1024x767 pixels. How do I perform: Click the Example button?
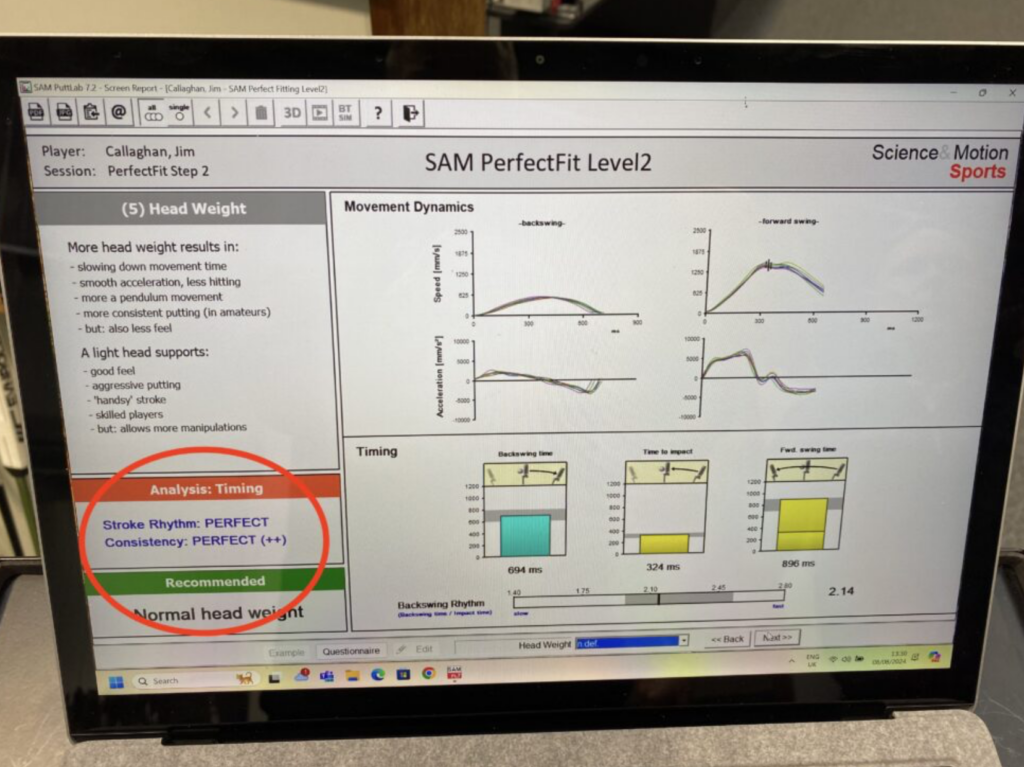click(286, 651)
